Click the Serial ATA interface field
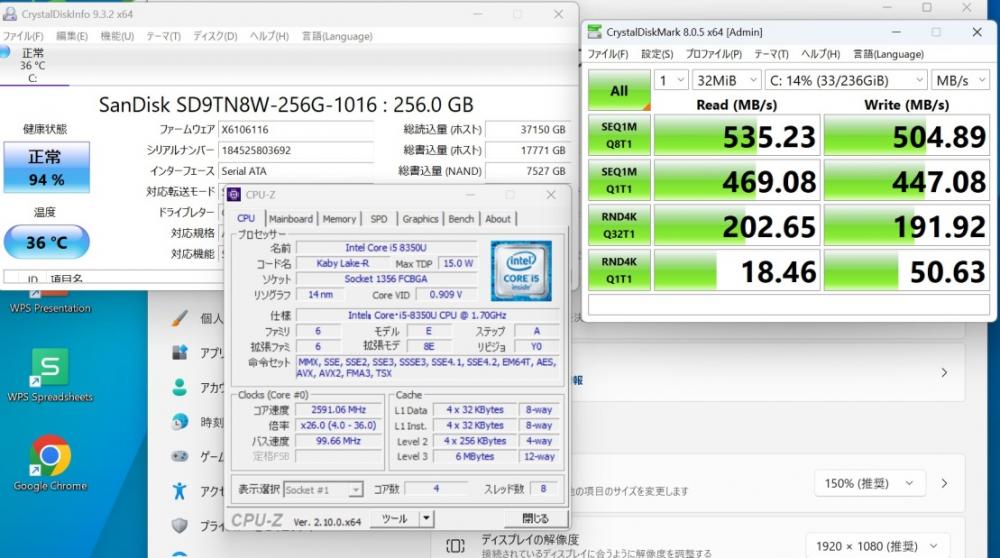 click(296, 171)
